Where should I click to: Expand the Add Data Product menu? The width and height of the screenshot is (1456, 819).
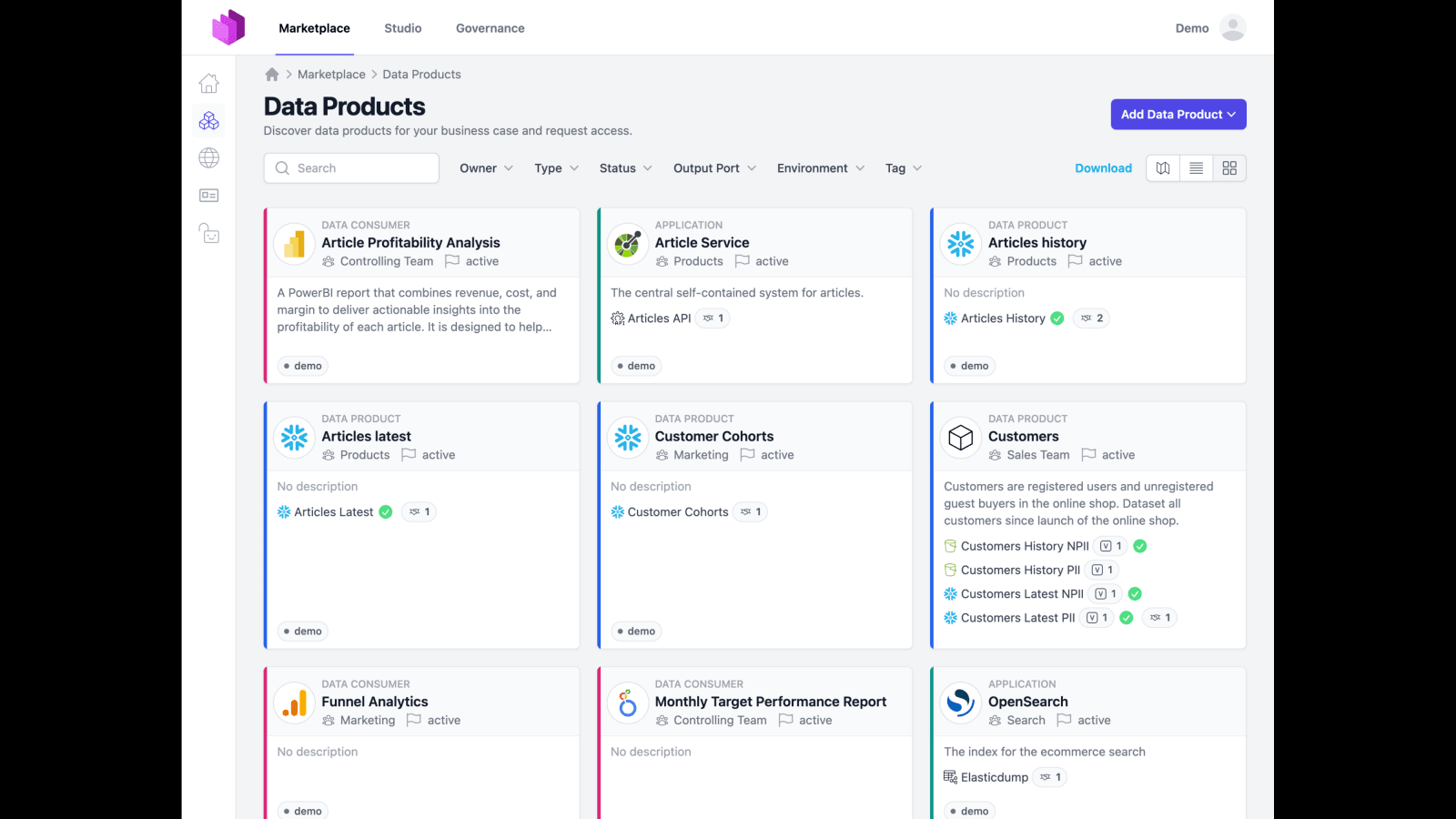tap(1178, 115)
